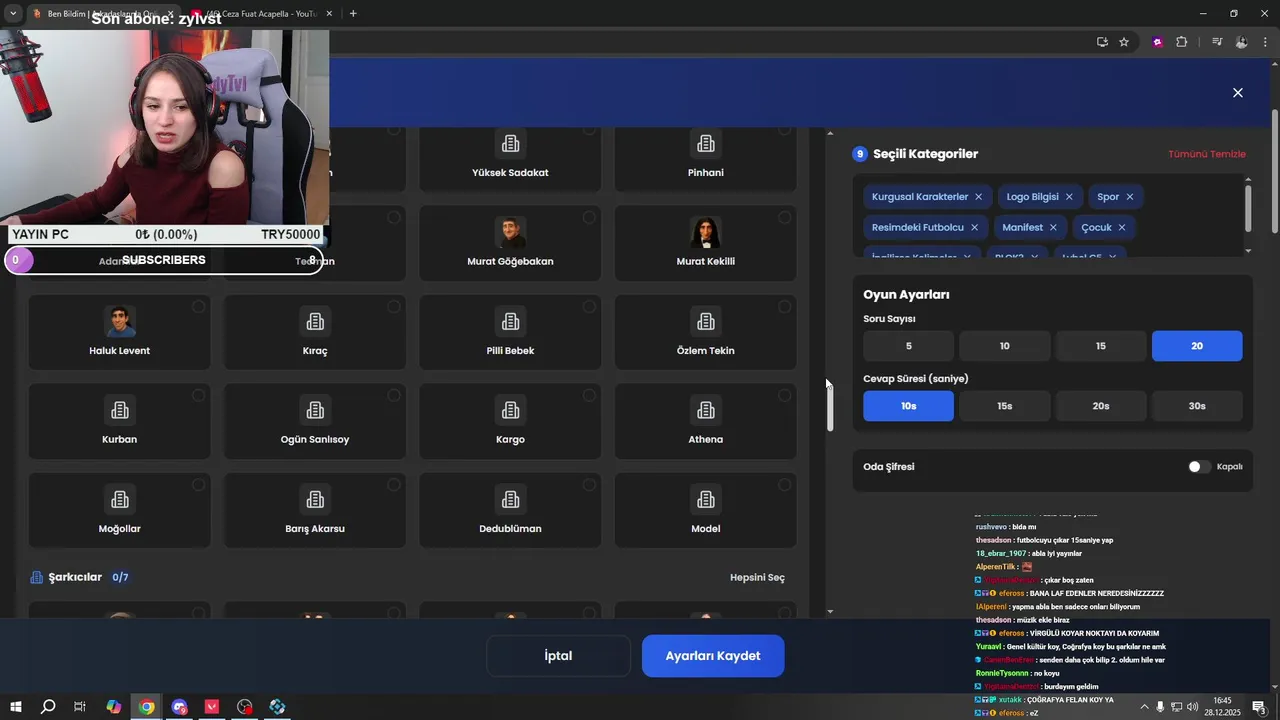
Task: Check the Athena card selection circle
Action: pyautogui.click(x=784, y=395)
